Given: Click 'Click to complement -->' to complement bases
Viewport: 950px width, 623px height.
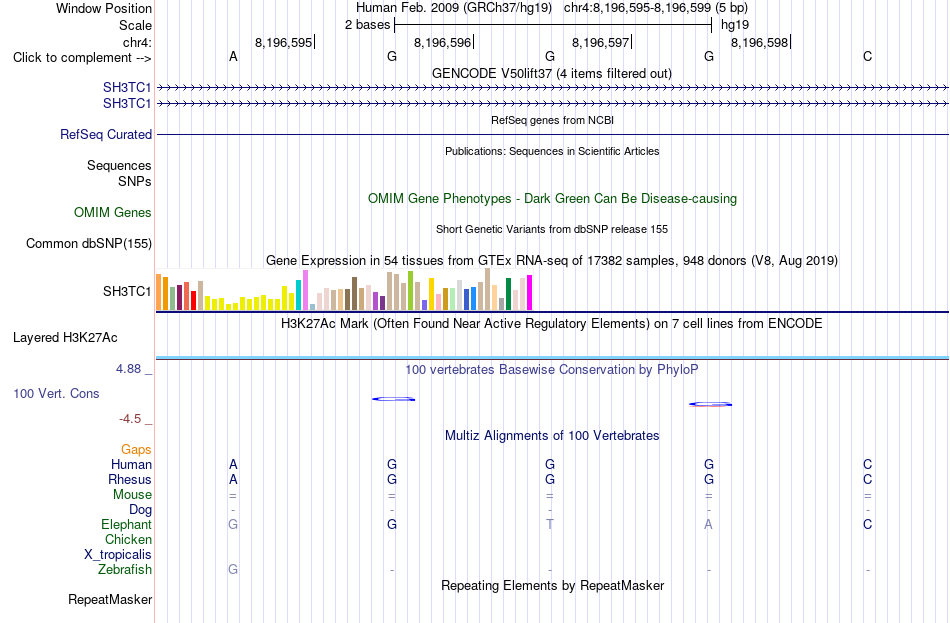Looking at the screenshot, I should [82, 58].
